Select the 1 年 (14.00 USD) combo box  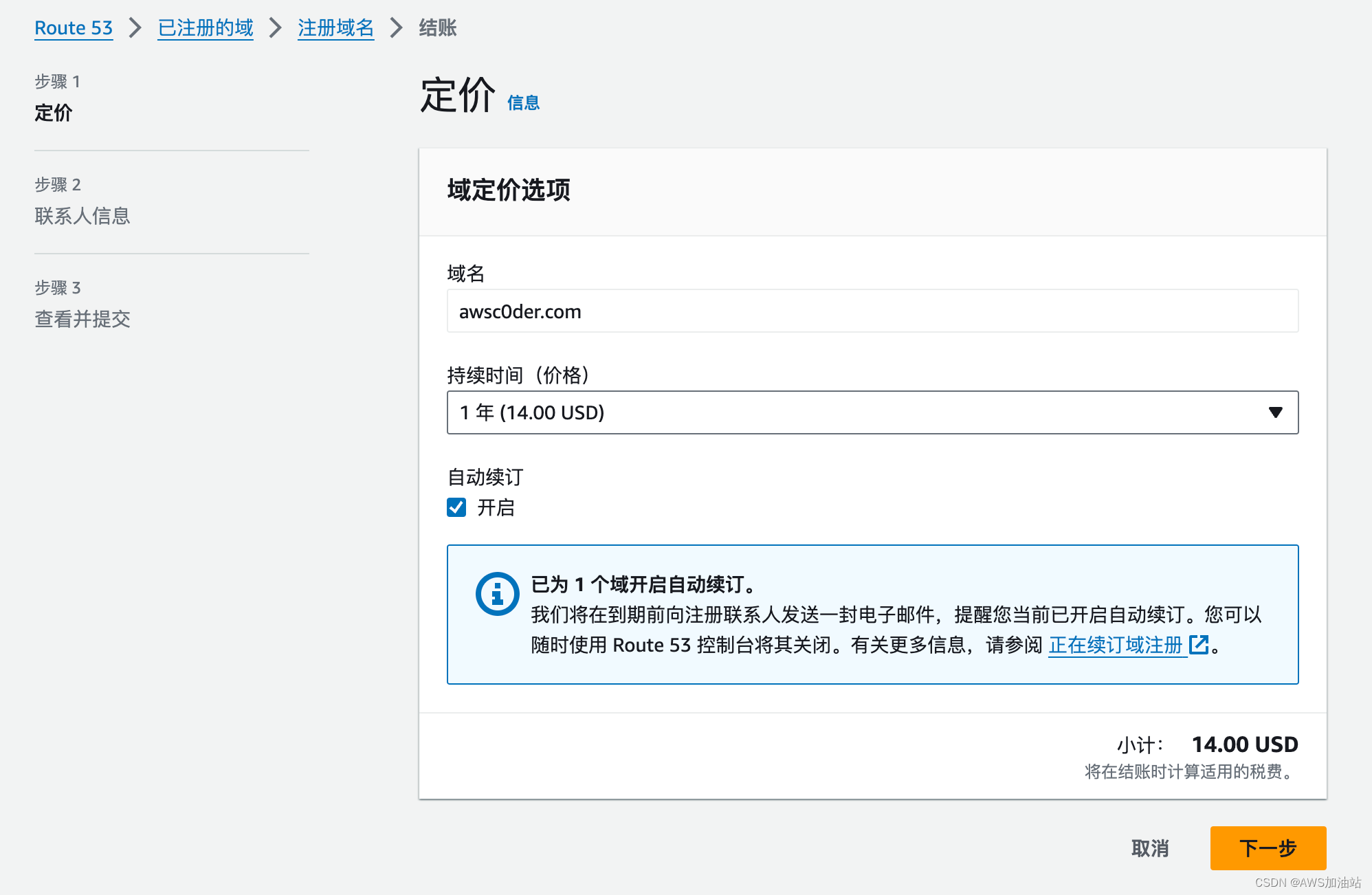(x=532, y=412)
